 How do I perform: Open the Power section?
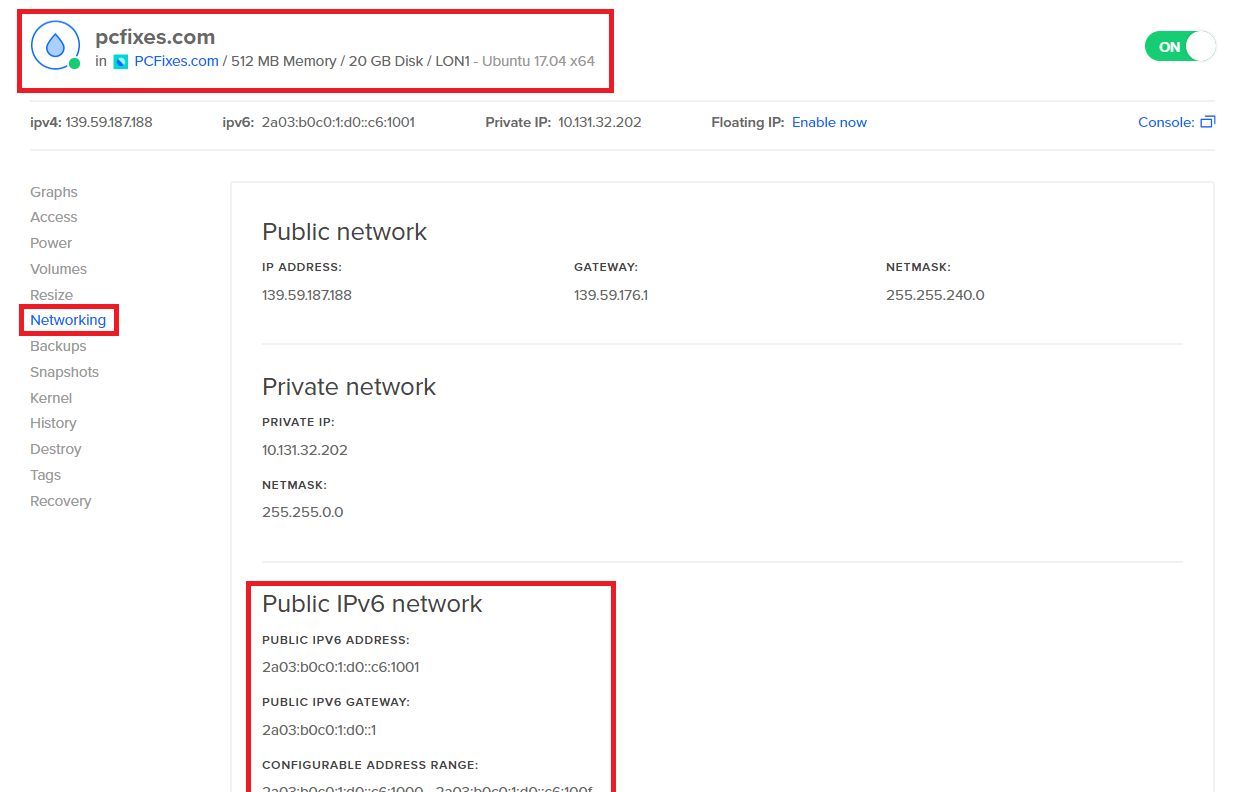click(51, 243)
